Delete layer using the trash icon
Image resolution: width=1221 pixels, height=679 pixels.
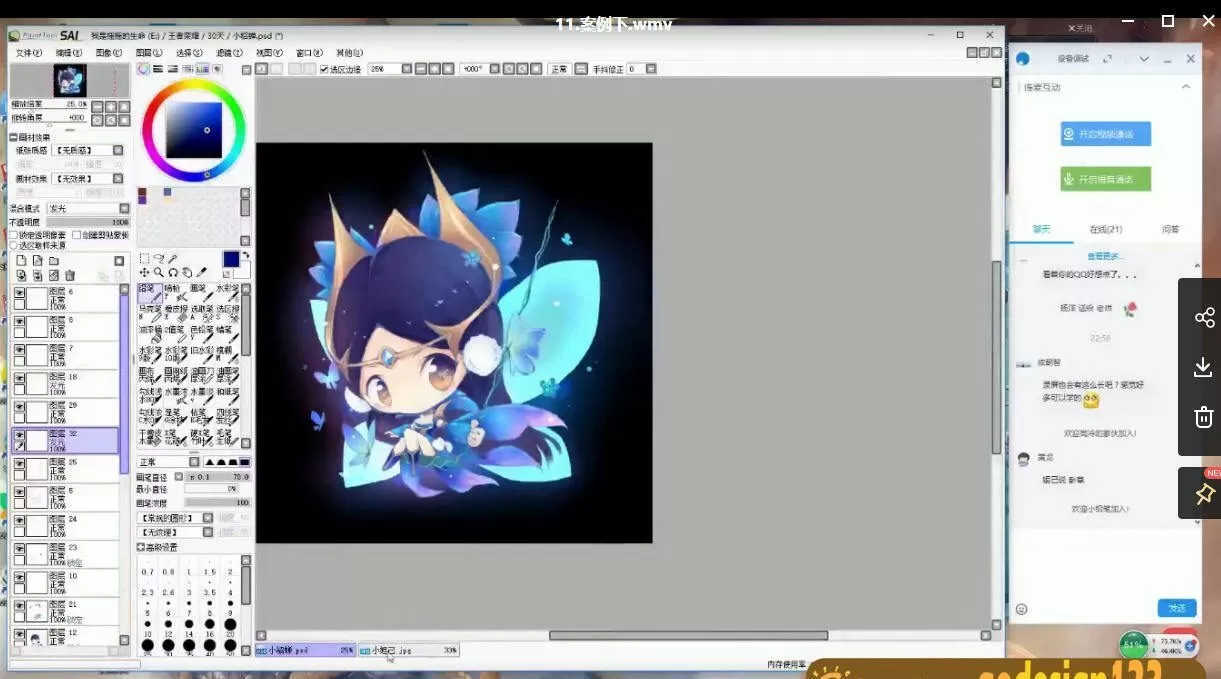(x=70, y=276)
